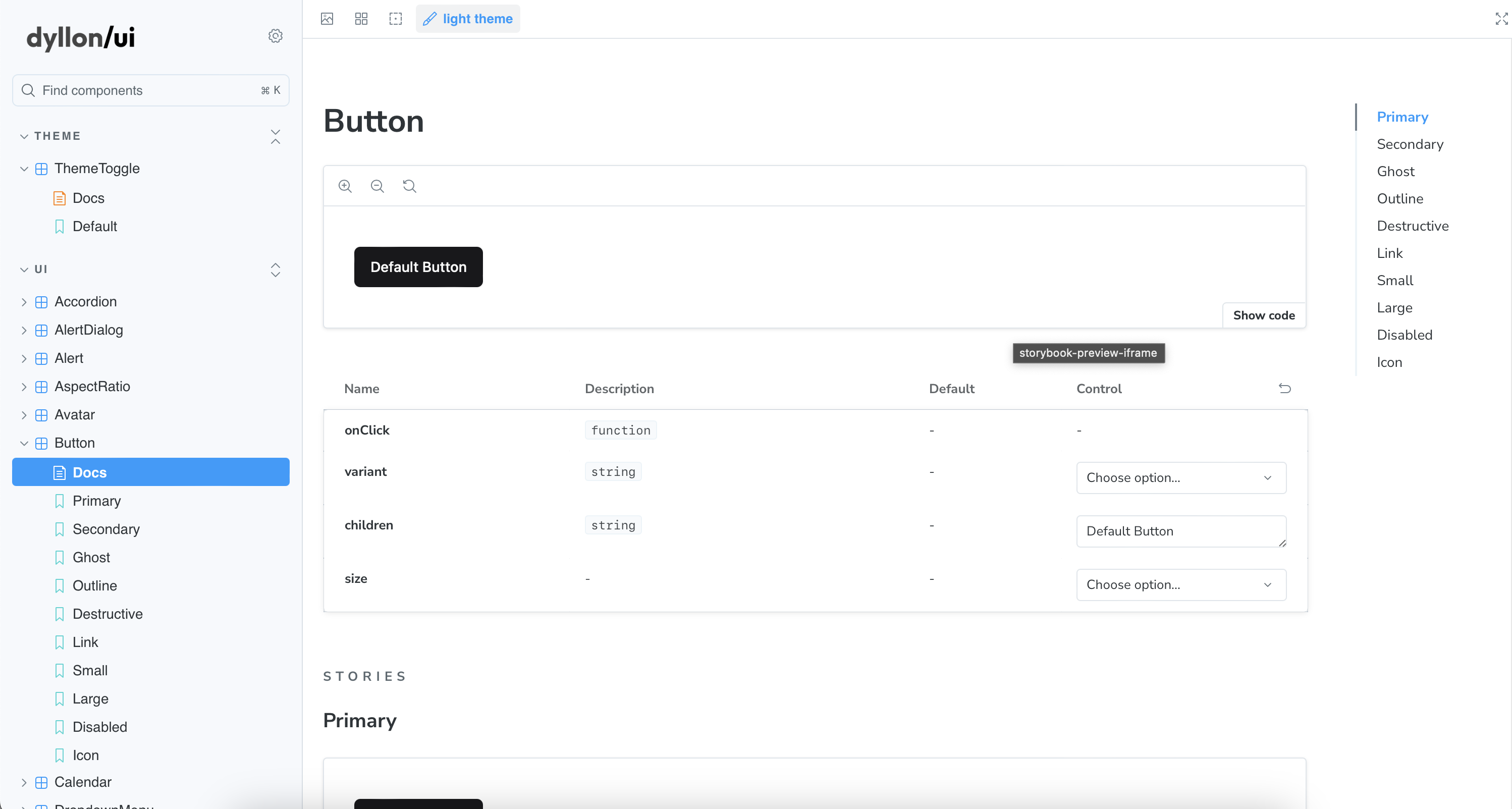Open the Storybook settings gear icon
Viewport: 1512px width, 809px height.
coord(275,36)
